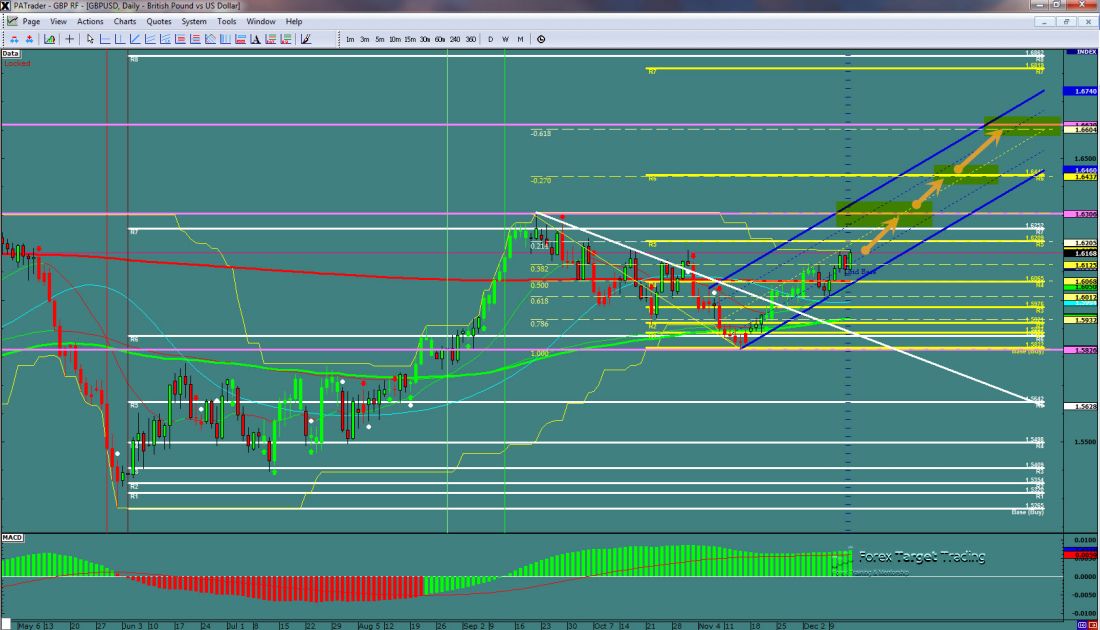Screen dimensions: 1100x630
Task: Click the pencil draw tool icon
Action: tap(305, 39)
